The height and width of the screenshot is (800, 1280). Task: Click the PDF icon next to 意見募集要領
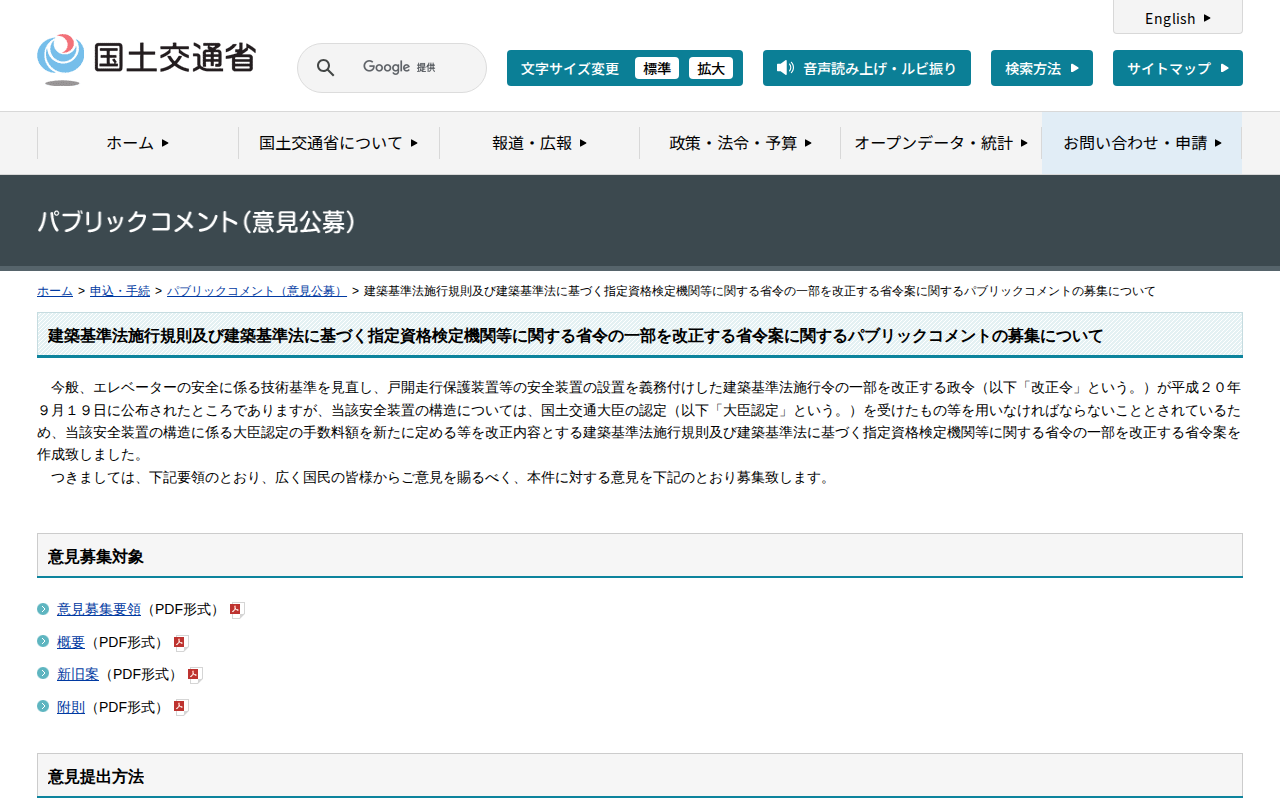(236, 610)
